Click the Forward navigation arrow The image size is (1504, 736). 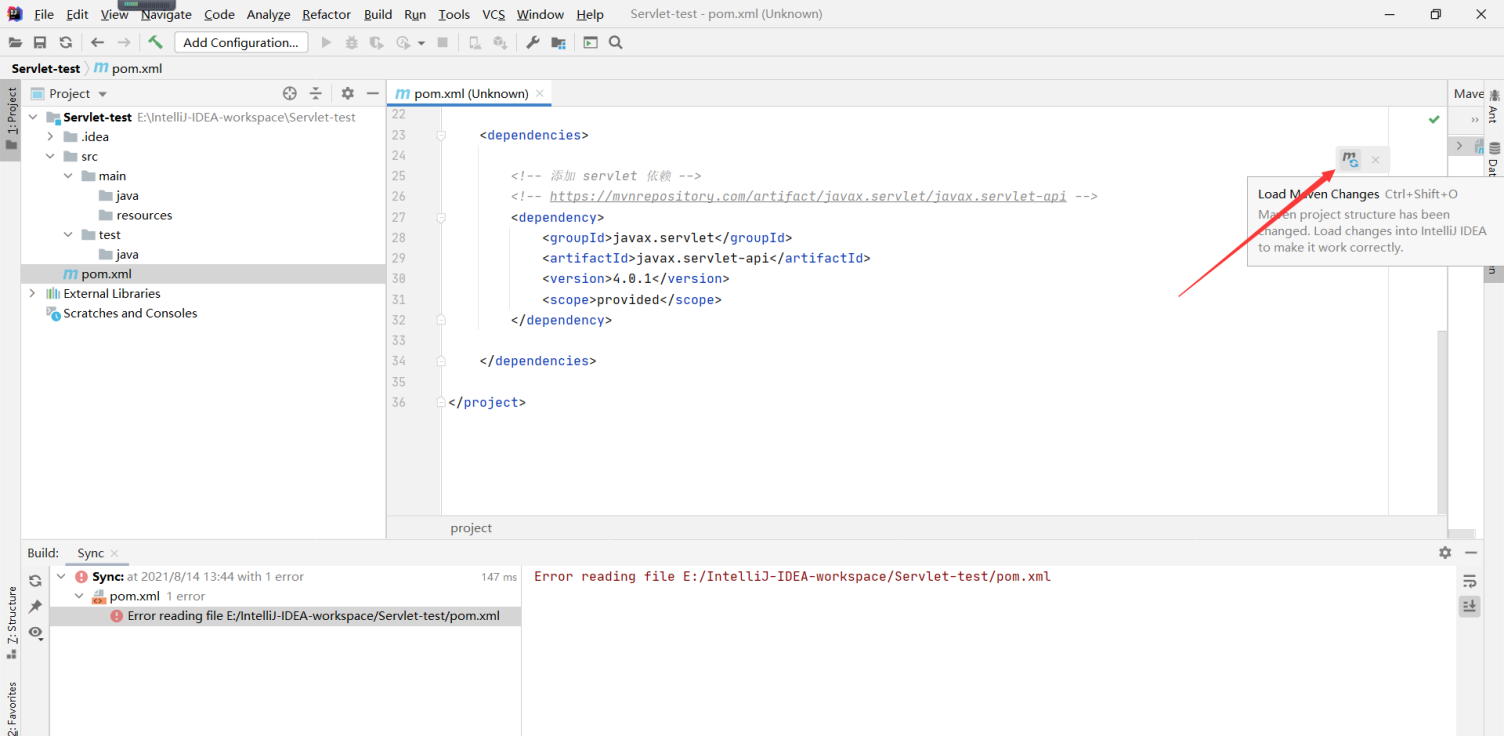[124, 42]
